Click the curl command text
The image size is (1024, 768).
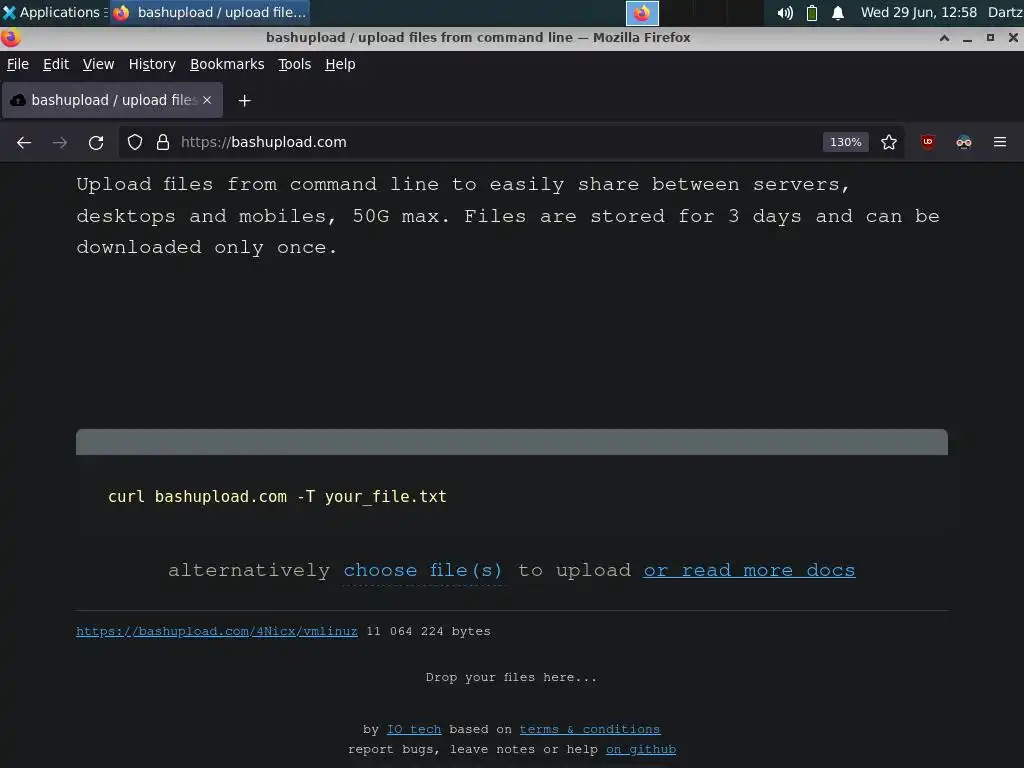(277, 496)
